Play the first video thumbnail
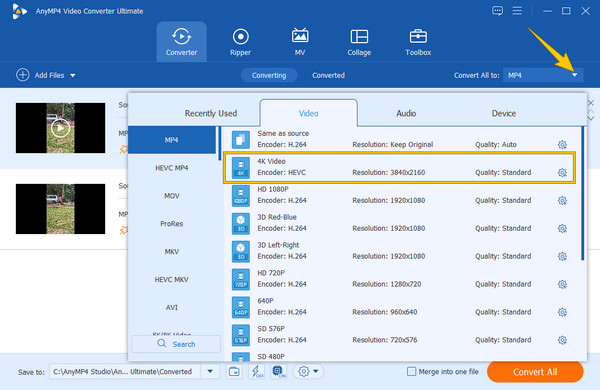Image resolution: width=600 pixels, height=390 pixels. tap(60, 128)
